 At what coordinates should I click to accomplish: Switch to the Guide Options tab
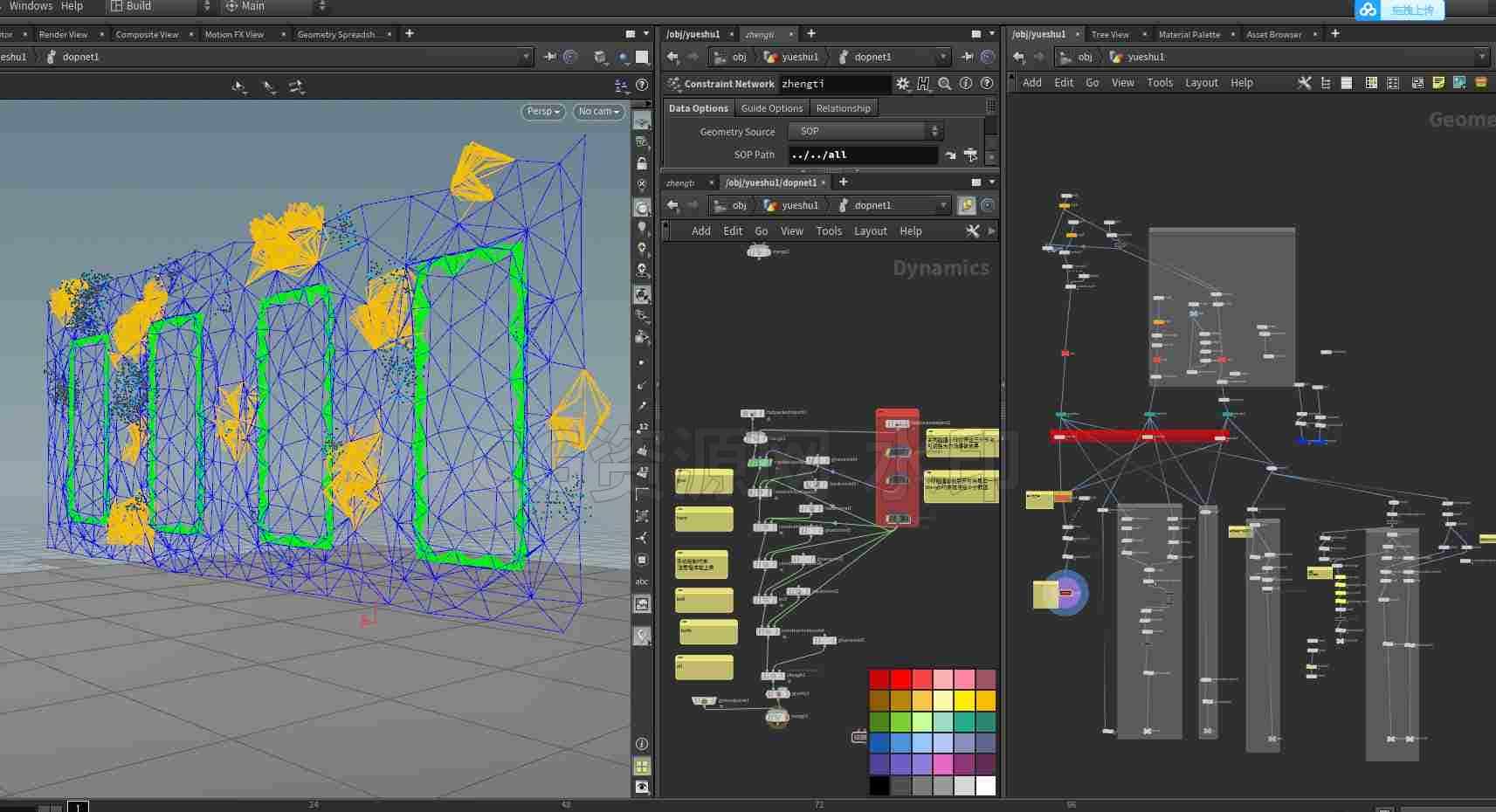pyautogui.click(x=772, y=108)
